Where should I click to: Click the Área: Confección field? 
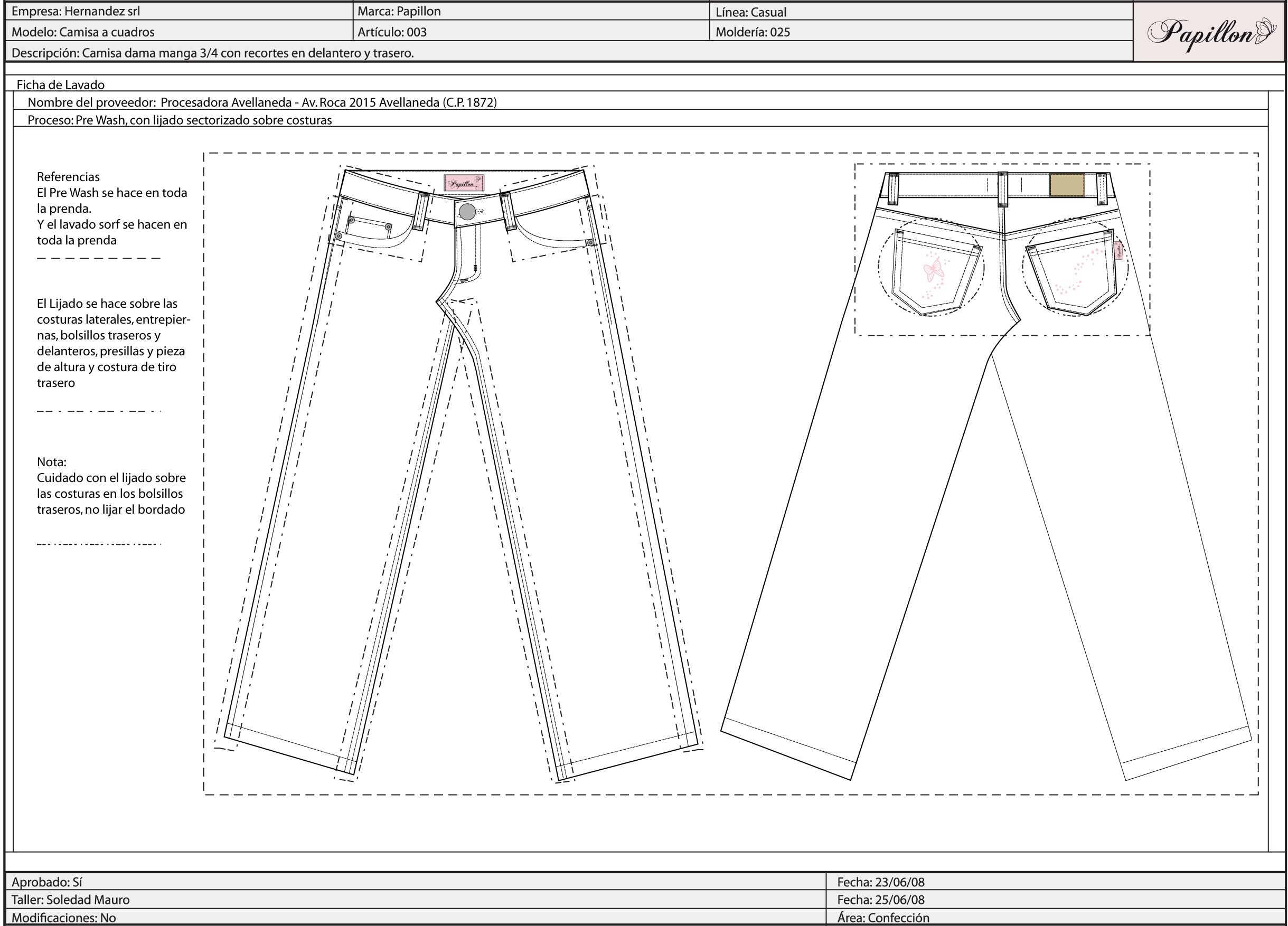883,918
